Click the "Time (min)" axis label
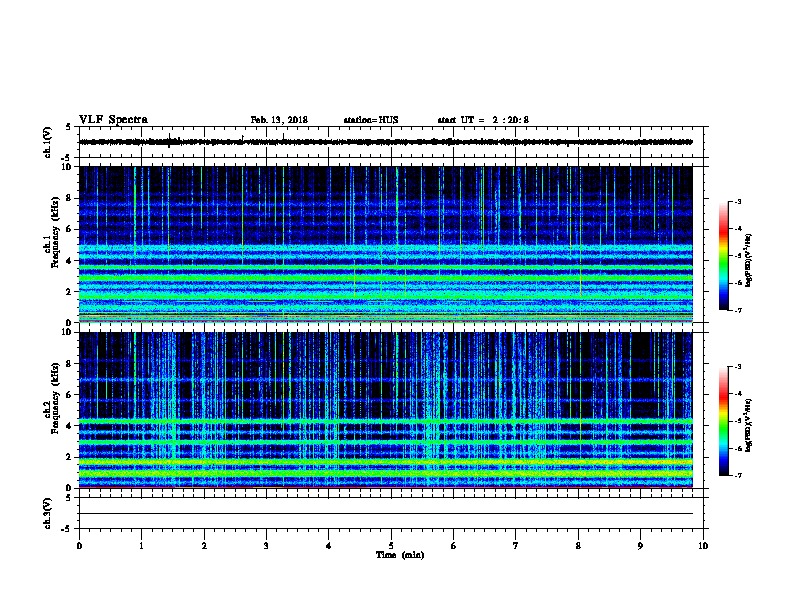 (x=400, y=555)
